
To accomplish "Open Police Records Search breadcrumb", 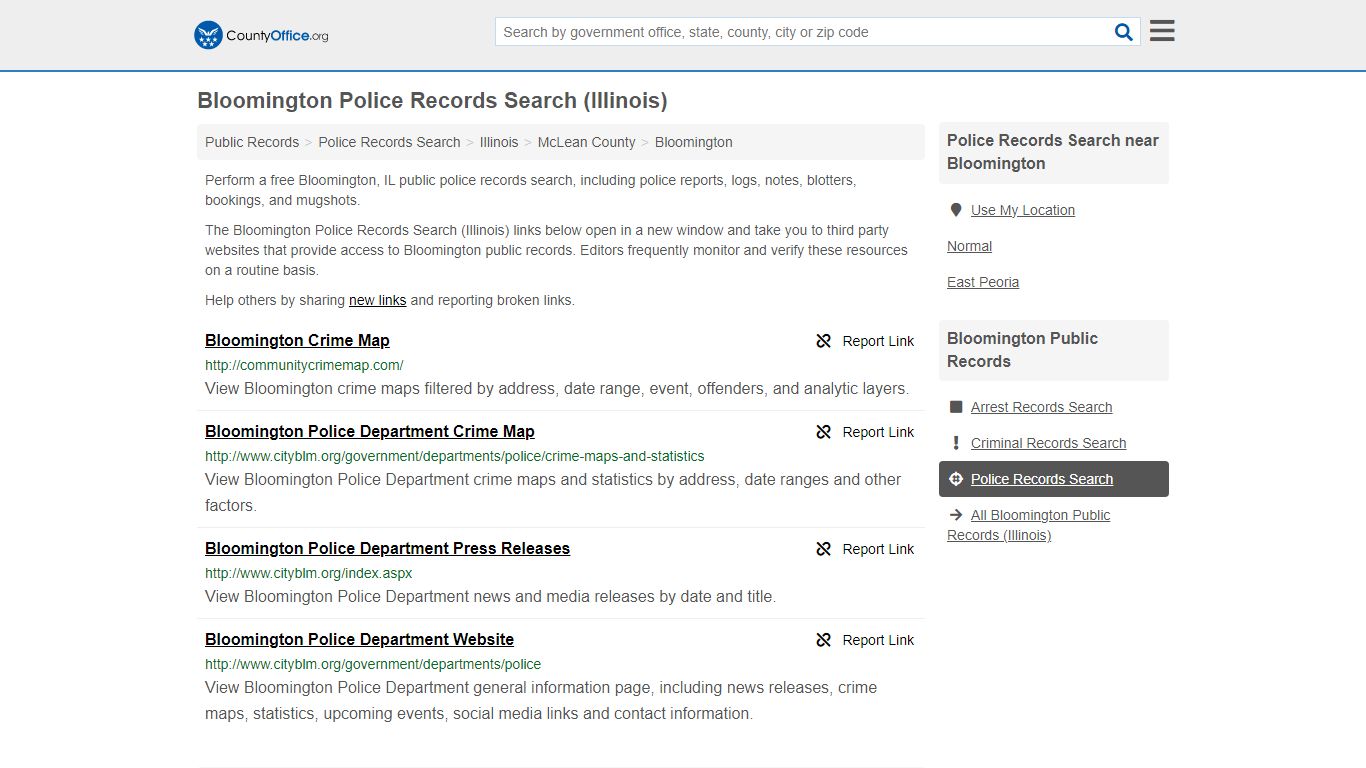I will [389, 142].
